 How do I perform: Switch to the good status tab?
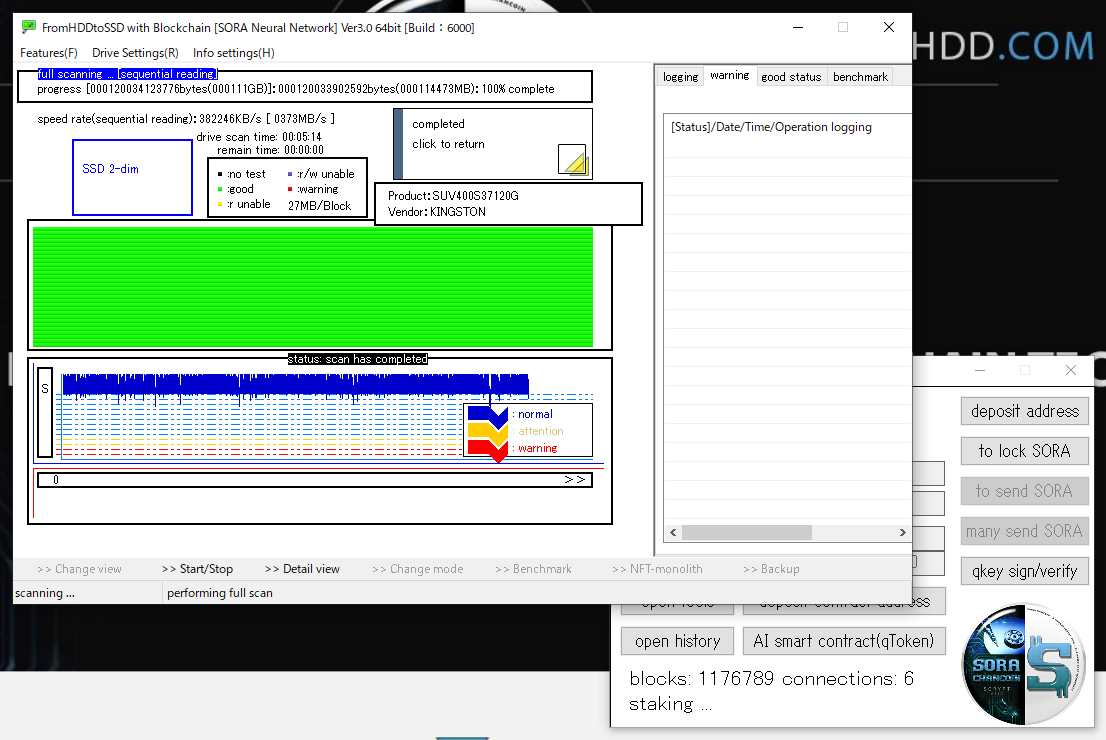[x=791, y=77]
